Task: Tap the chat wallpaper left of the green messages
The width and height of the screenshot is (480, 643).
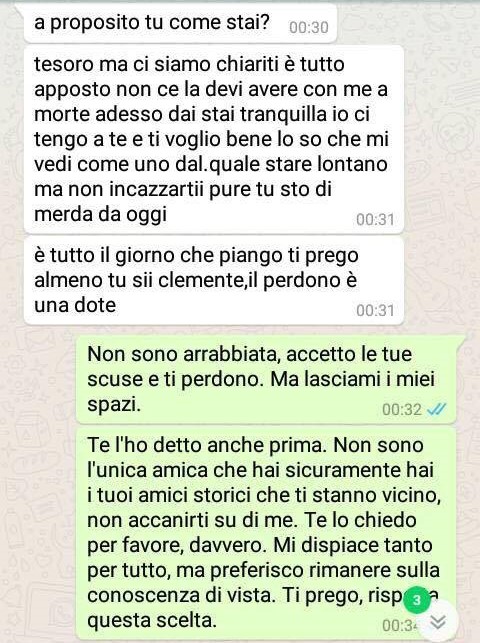Action: click(39, 492)
